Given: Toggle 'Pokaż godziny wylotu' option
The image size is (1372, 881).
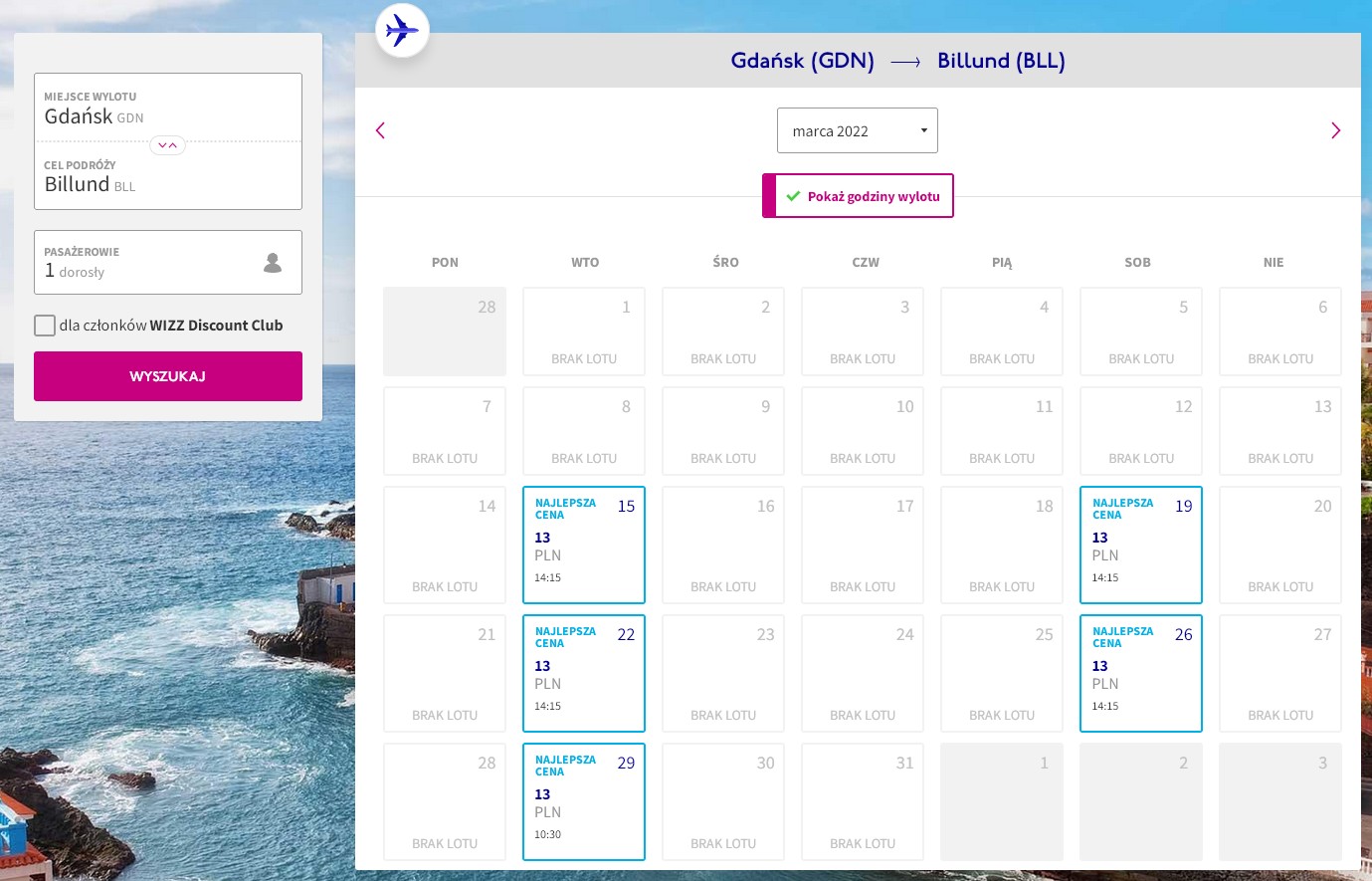Looking at the screenshot, I should click(x=858, y=196).
